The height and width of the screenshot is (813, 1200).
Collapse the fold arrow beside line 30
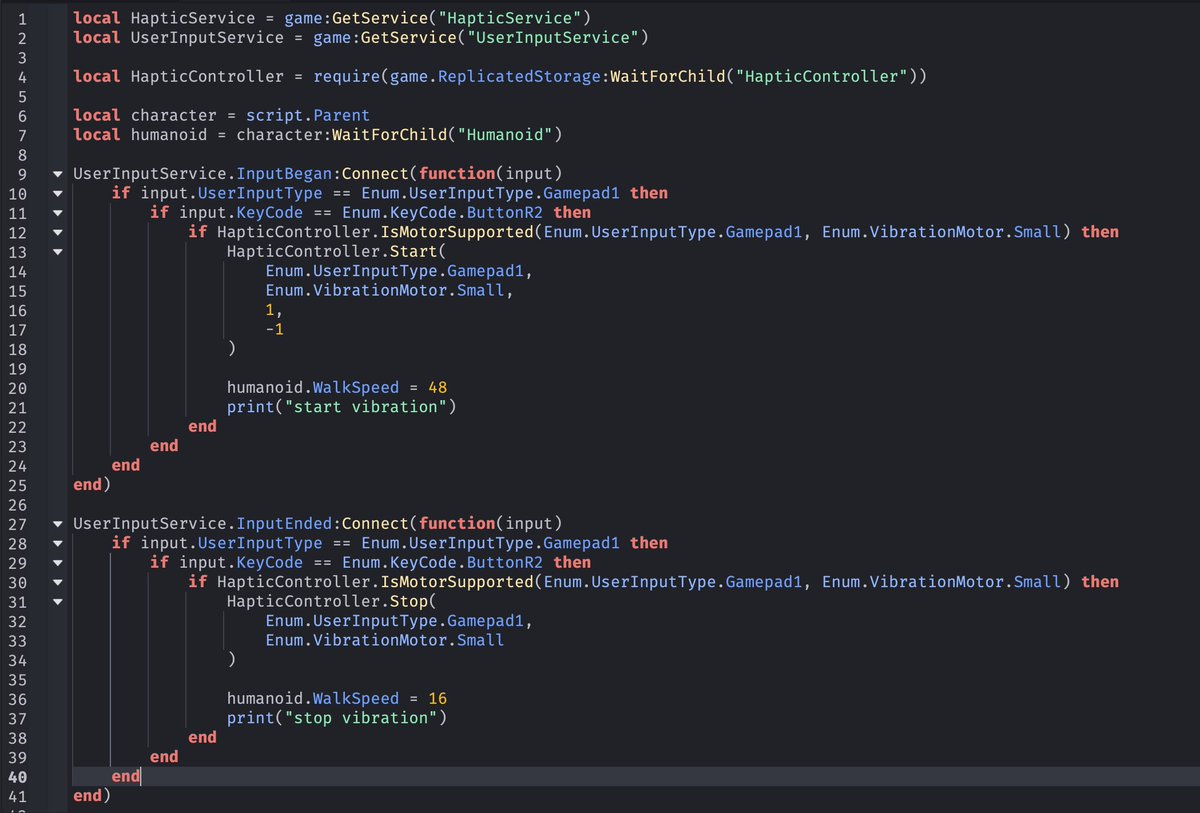(x=57, y=582)
